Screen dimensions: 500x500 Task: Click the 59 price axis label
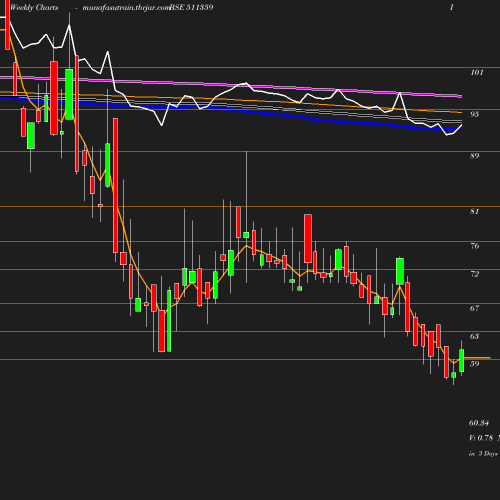point(475,364)
